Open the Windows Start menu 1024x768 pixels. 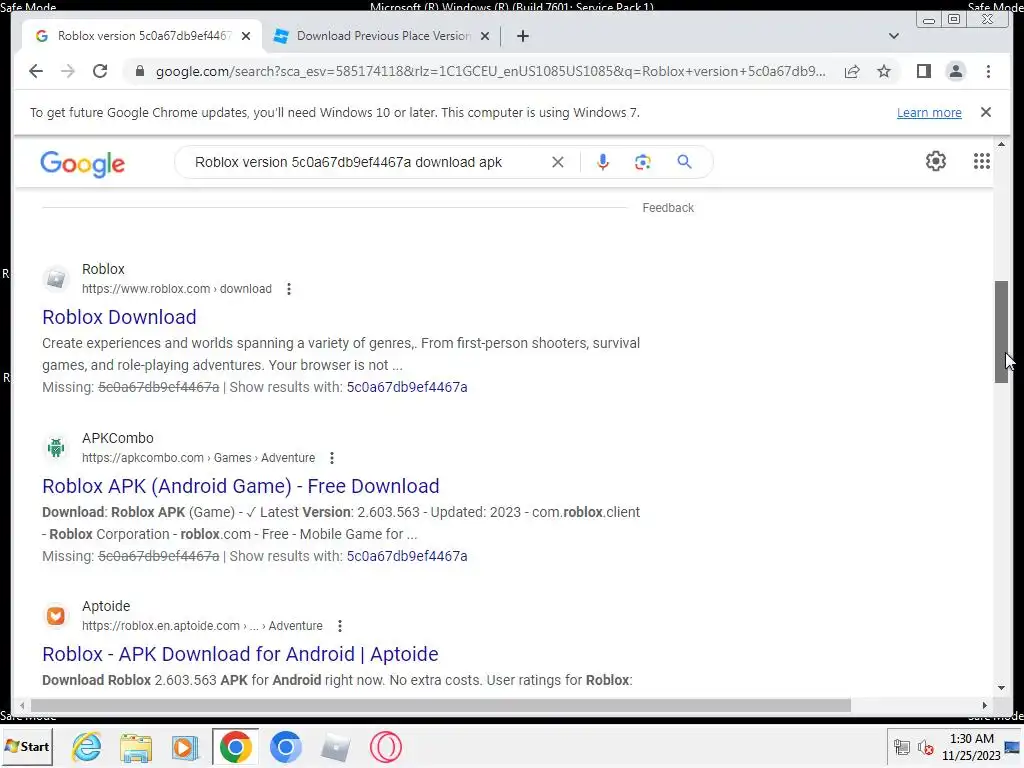[27, 746]
